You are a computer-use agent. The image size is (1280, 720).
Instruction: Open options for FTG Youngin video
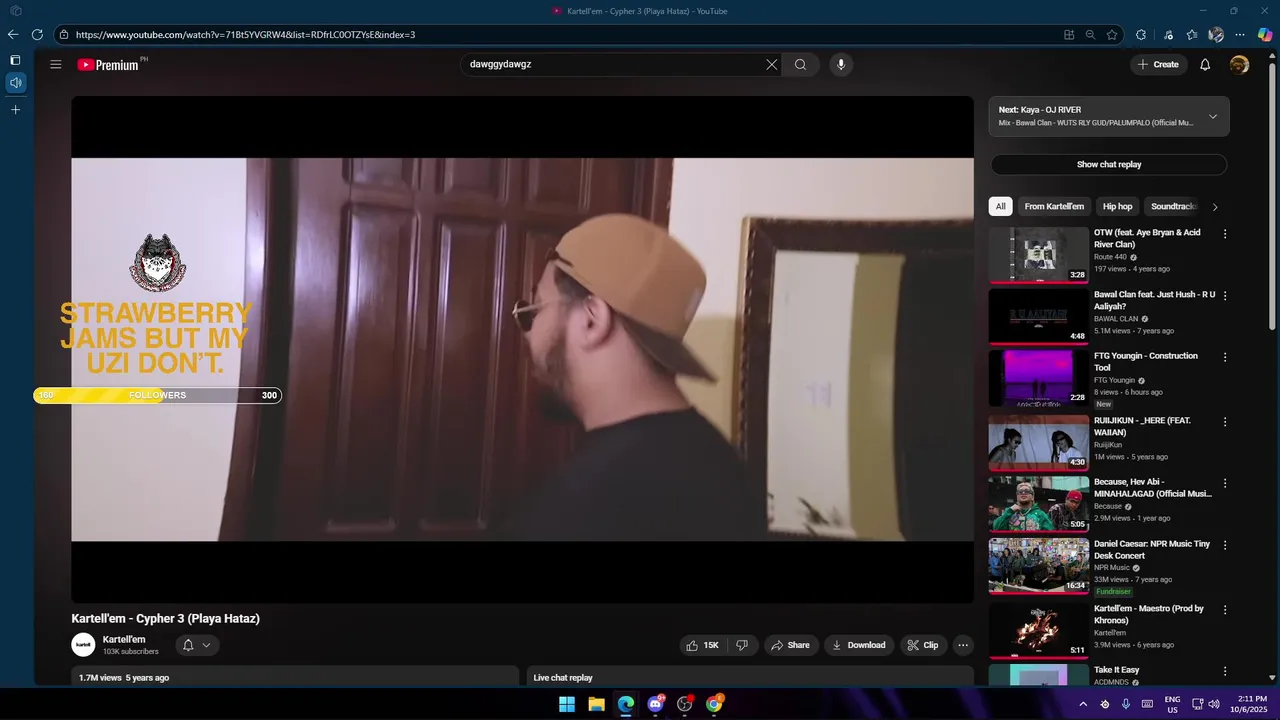pos(1225,357)
